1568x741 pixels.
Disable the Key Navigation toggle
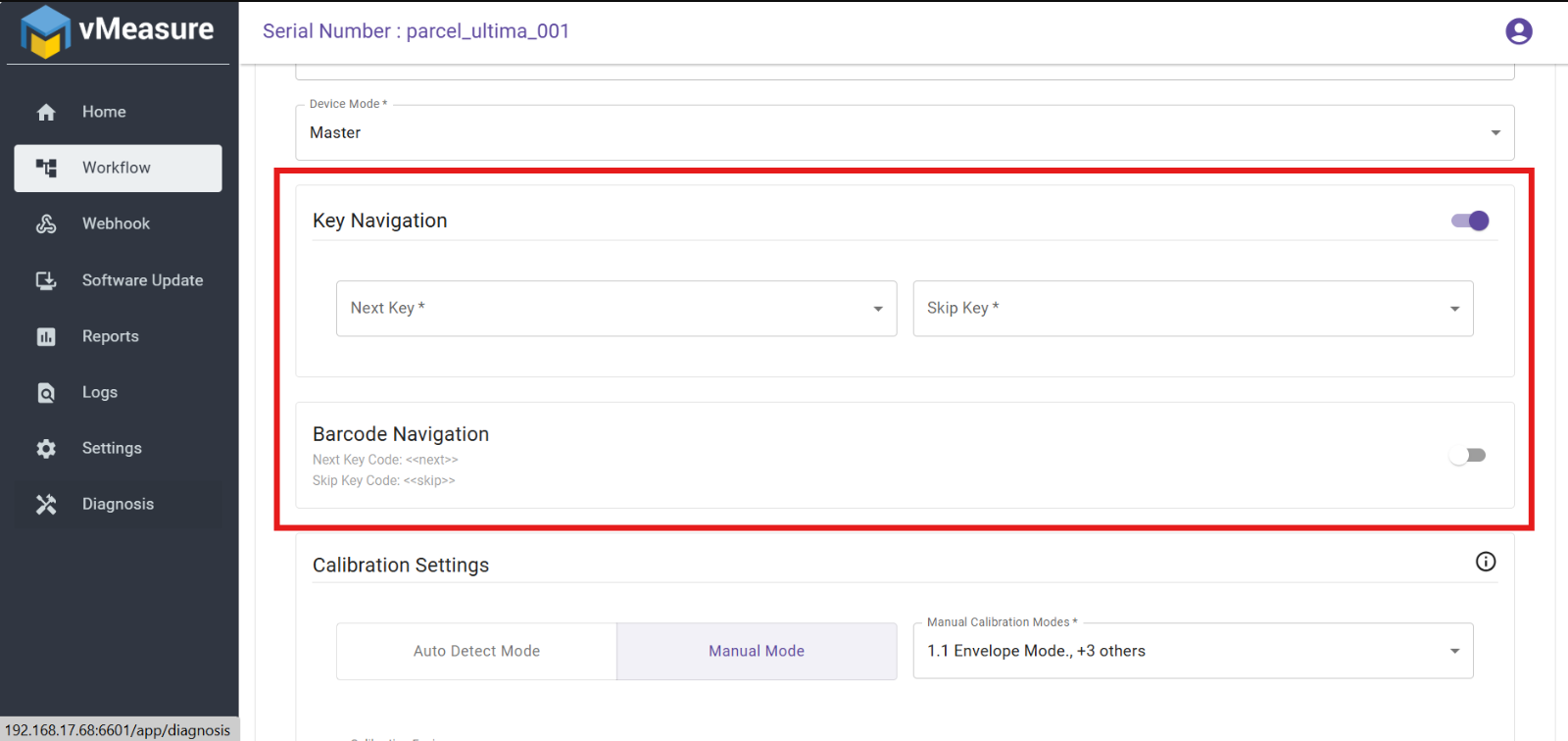point(1470,221)
